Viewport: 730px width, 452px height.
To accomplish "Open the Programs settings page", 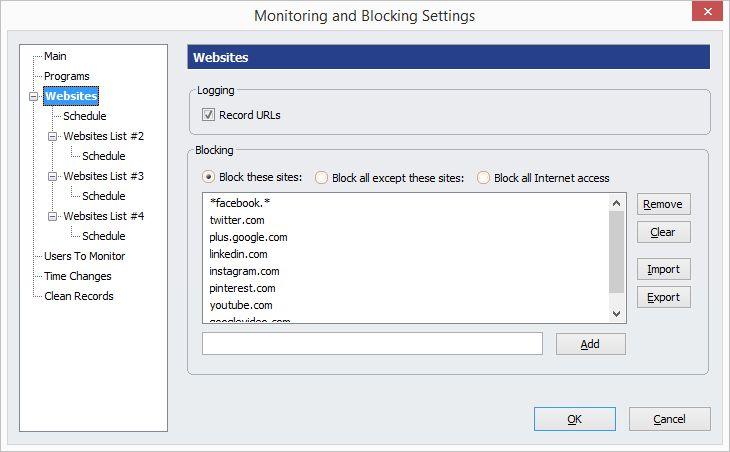I will click(x=67, y=76).
